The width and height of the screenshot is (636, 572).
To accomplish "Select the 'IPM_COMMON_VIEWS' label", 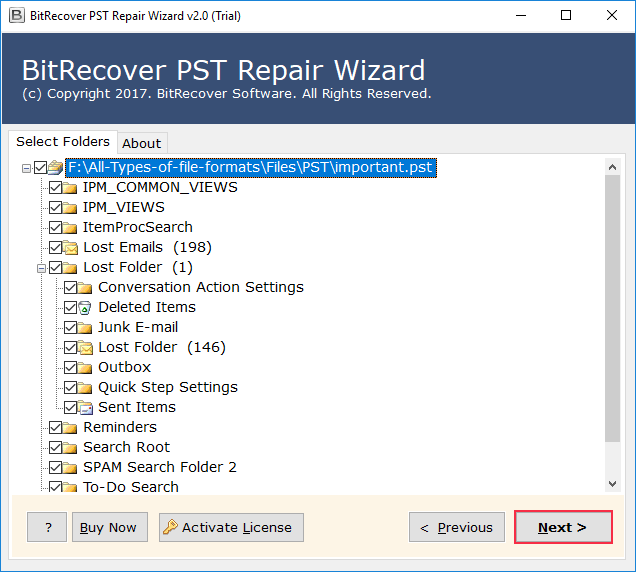I will (160, 187).
